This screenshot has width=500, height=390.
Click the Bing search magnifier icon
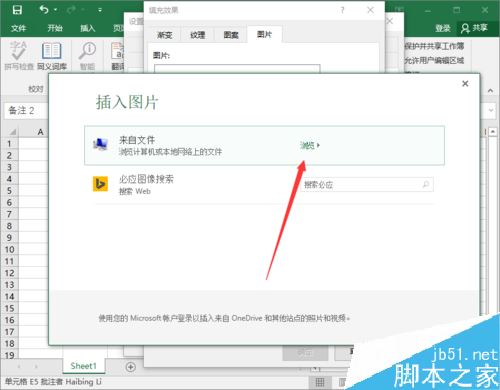pos(426,184)
